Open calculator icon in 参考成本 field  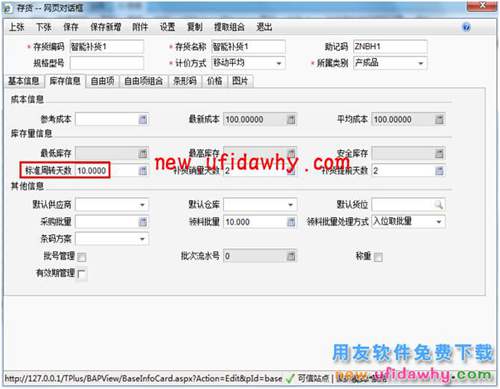pos(143,119)
